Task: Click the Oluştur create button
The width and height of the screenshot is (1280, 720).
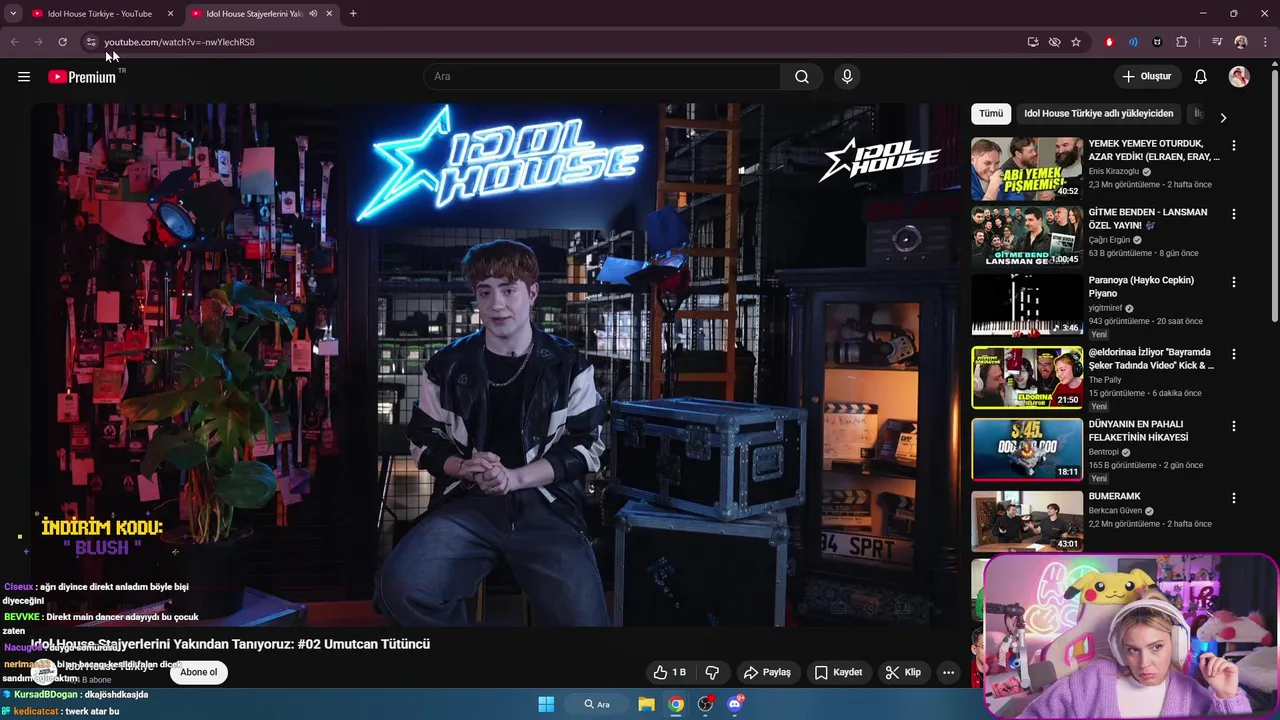Action: click(x=1146, y=77)
